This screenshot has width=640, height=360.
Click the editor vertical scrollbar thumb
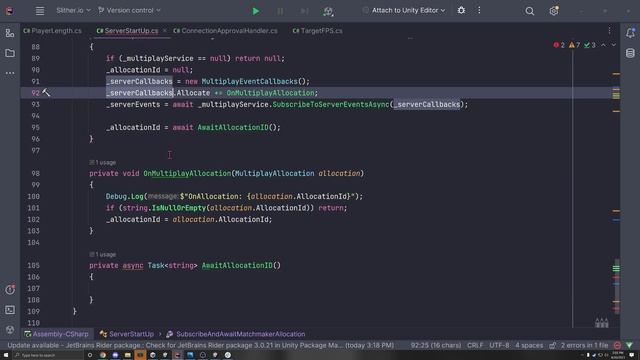(616, 286)
